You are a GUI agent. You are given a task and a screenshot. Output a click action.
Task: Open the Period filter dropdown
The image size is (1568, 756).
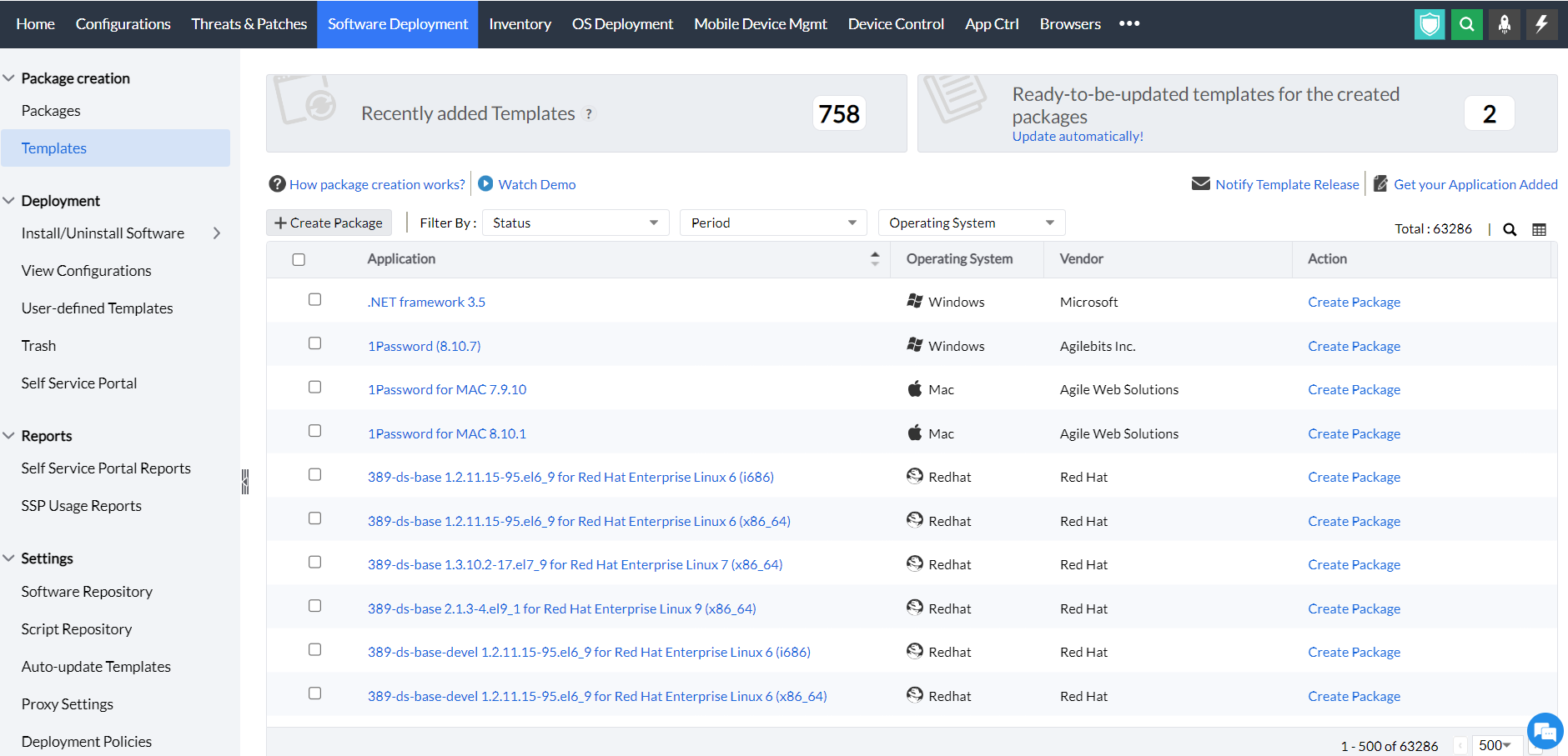click(x=773, y=223)
